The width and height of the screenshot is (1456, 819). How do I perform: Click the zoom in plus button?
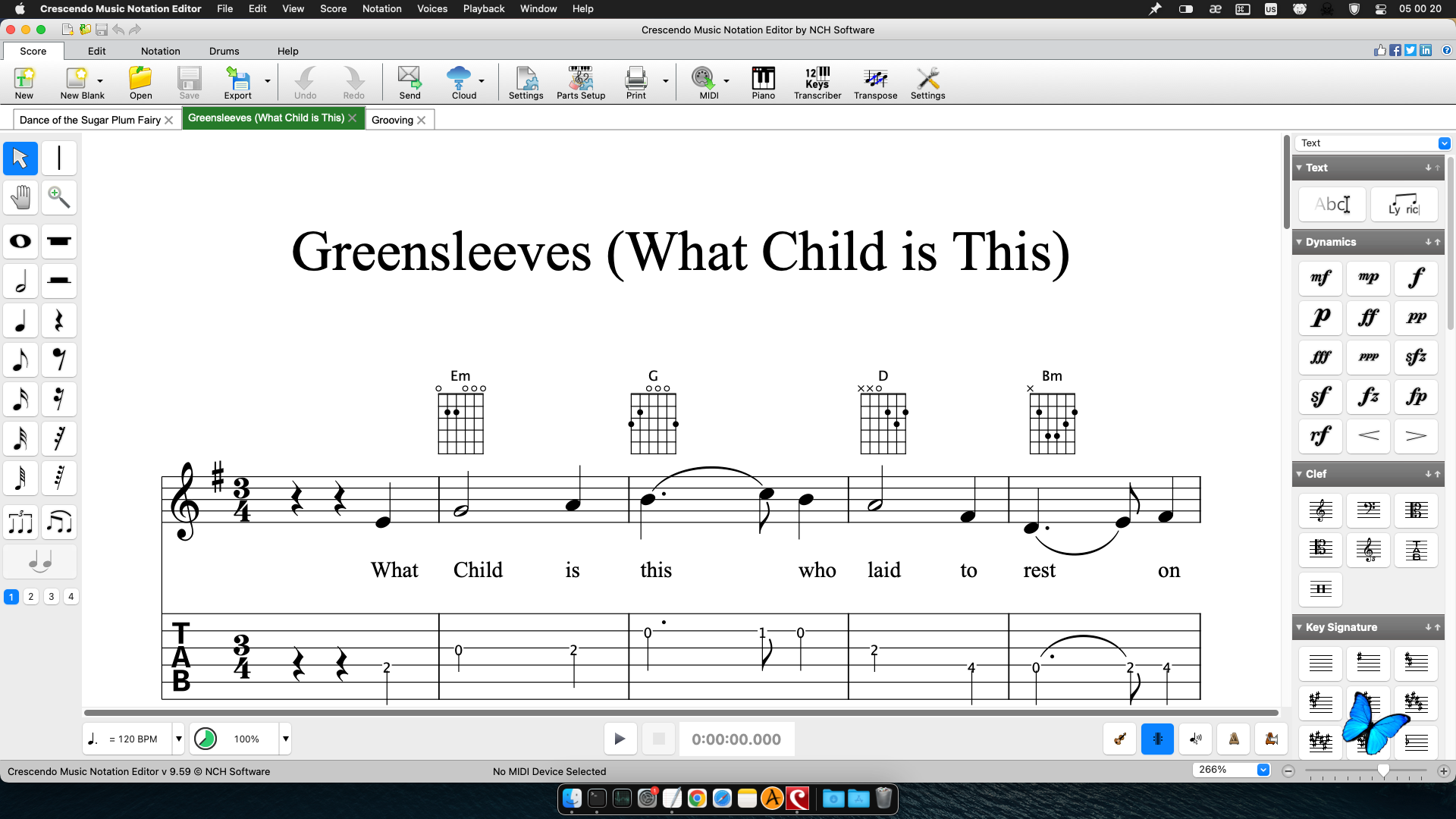tap(1443, 770)
